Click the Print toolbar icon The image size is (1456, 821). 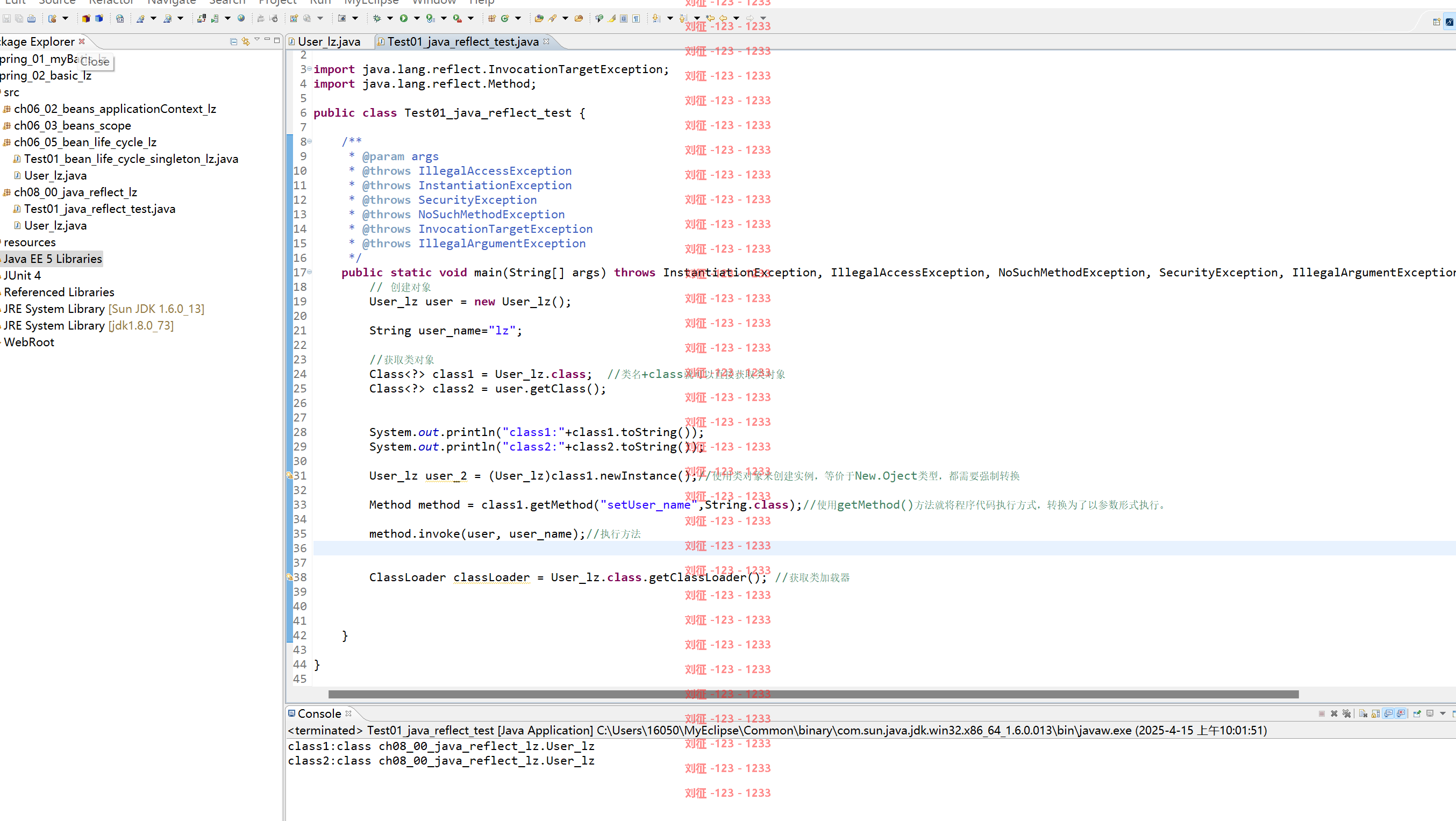click(31, 19)
